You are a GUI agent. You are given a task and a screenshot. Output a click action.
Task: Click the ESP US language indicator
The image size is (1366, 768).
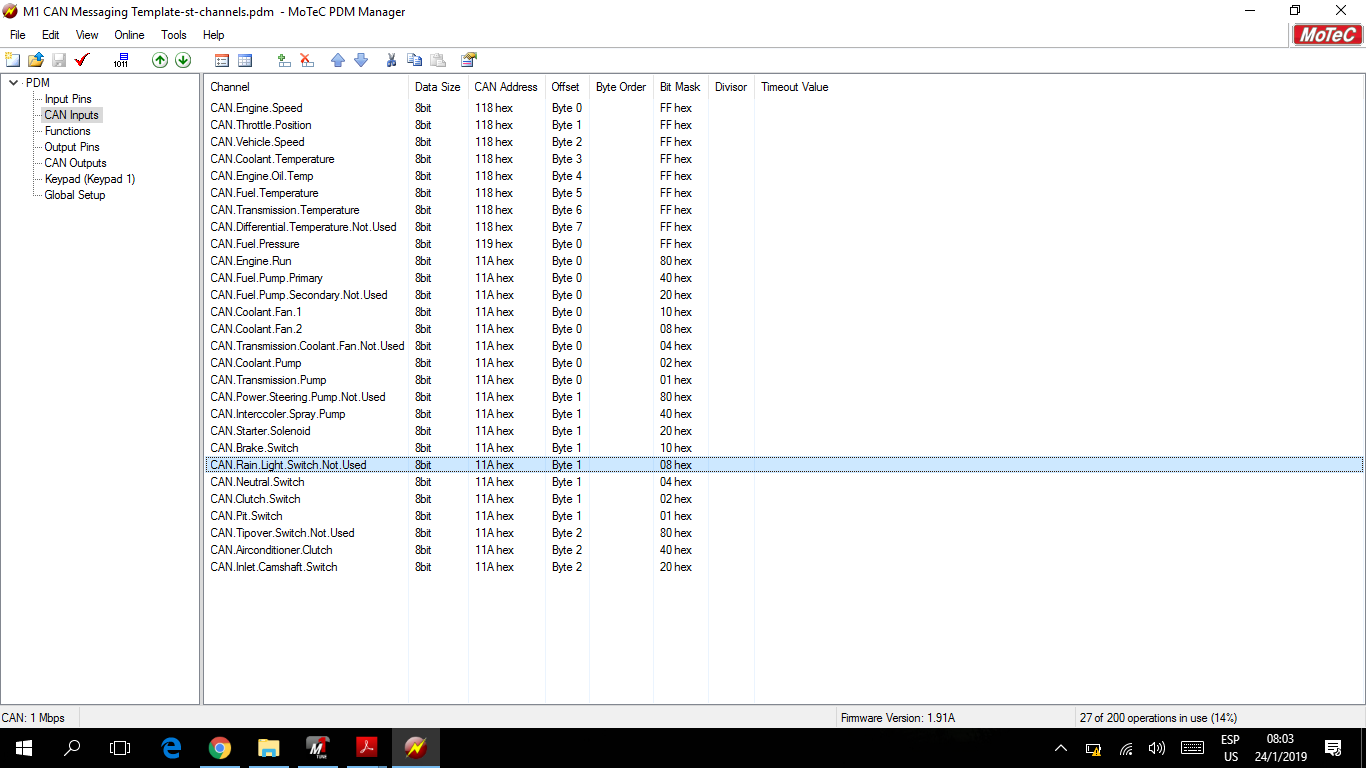tap(1231, 748)
